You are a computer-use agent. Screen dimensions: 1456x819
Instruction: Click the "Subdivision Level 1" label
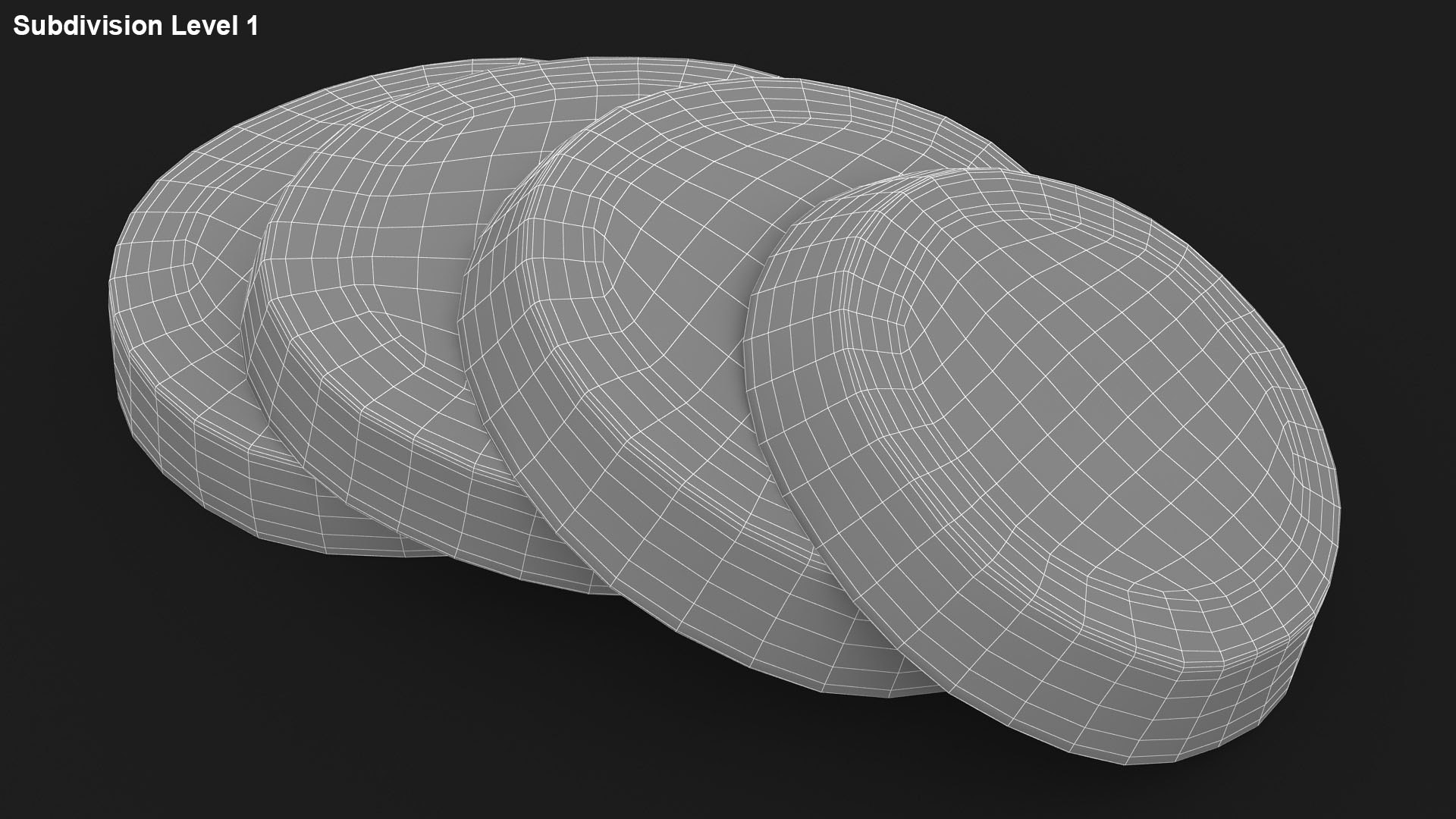pyautogui.click(x=136, y=26)
